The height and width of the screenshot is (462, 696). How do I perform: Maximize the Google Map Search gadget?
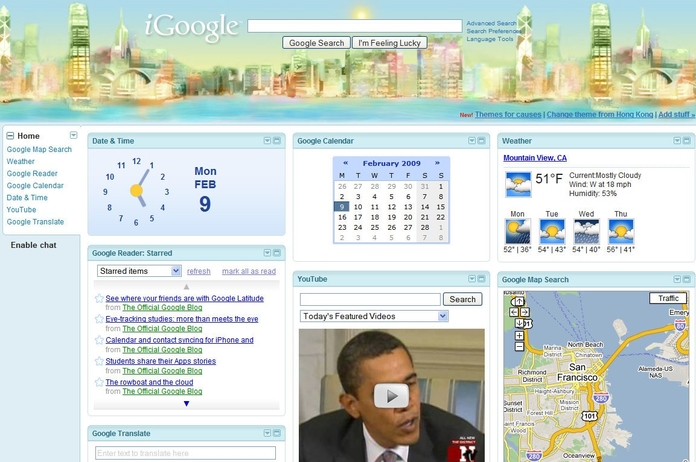[x=687, y=279]
